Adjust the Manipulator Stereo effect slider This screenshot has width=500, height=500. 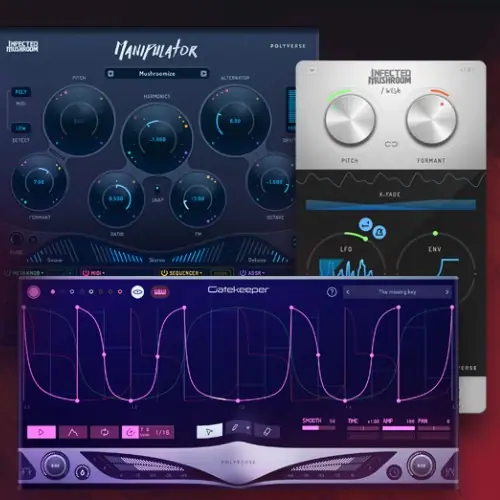click(157, 253)
